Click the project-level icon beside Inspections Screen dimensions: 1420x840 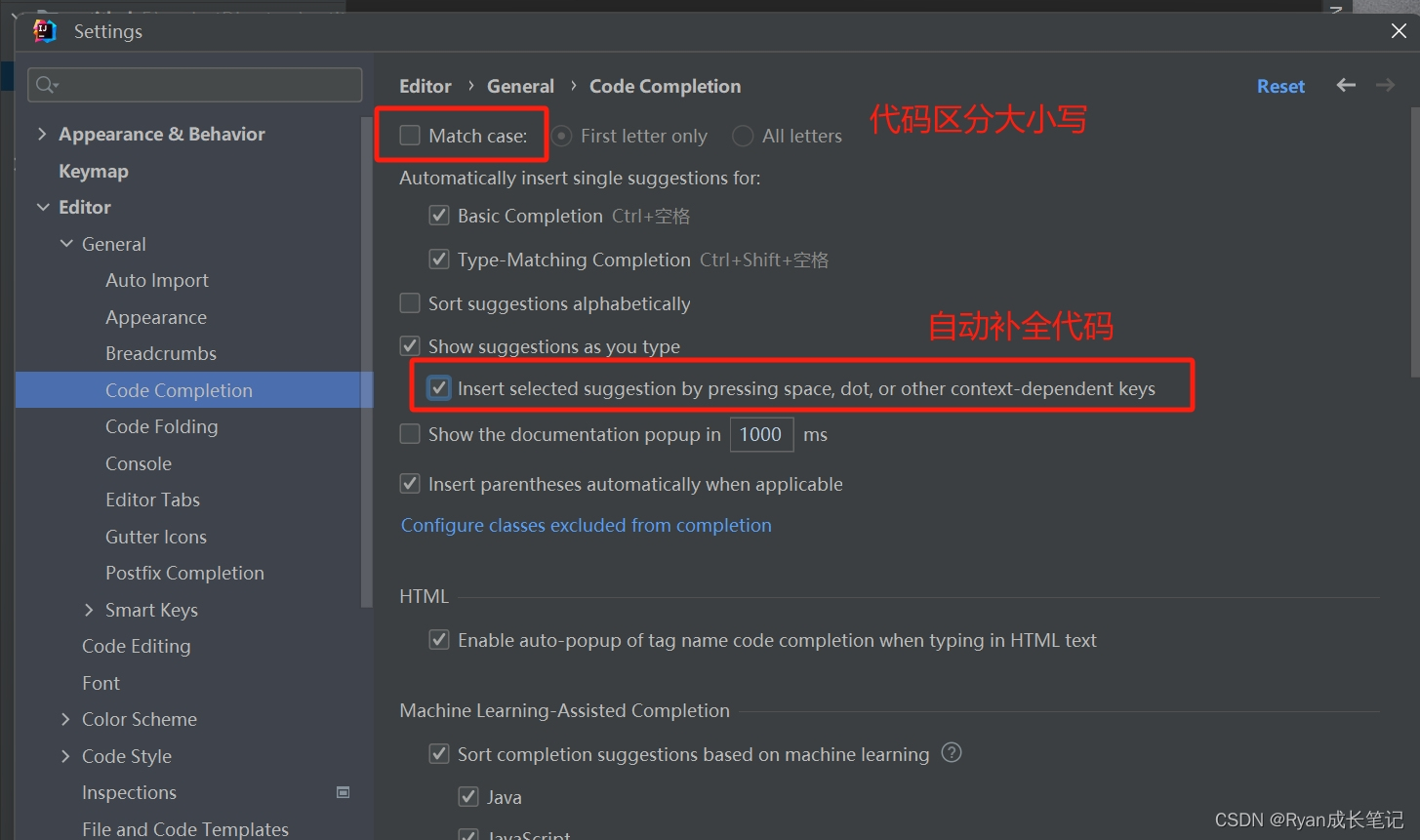click(x=344, y=792)
